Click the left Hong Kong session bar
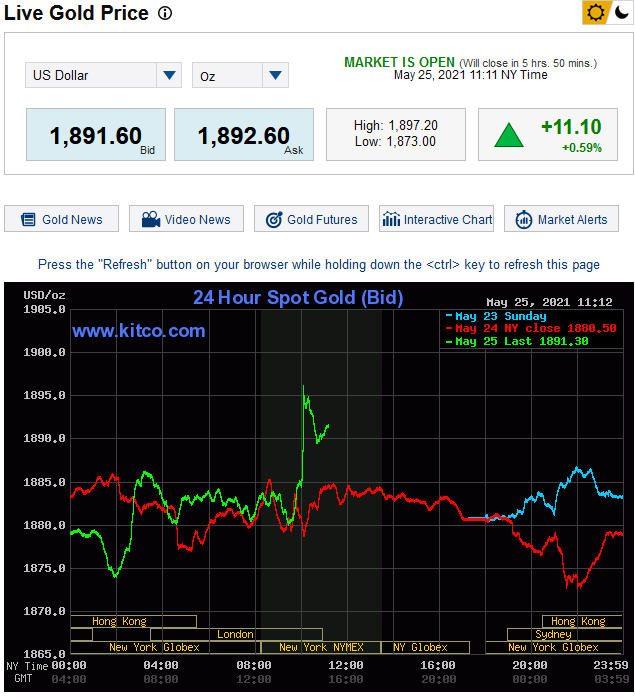 (x=133, y=621)
